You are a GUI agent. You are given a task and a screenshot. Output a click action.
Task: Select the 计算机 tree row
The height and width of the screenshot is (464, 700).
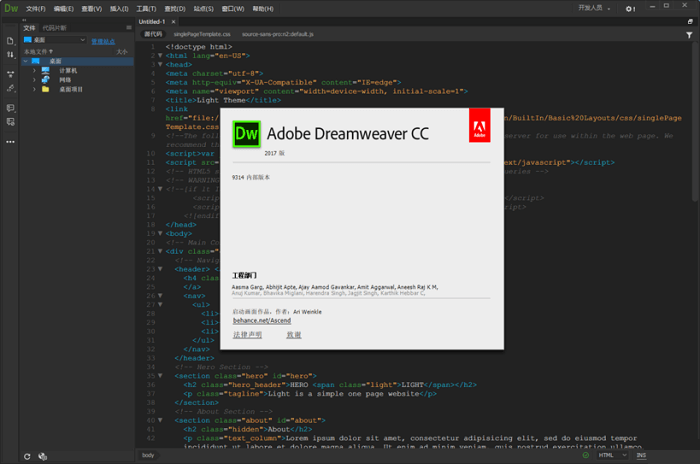coord(78,71)
